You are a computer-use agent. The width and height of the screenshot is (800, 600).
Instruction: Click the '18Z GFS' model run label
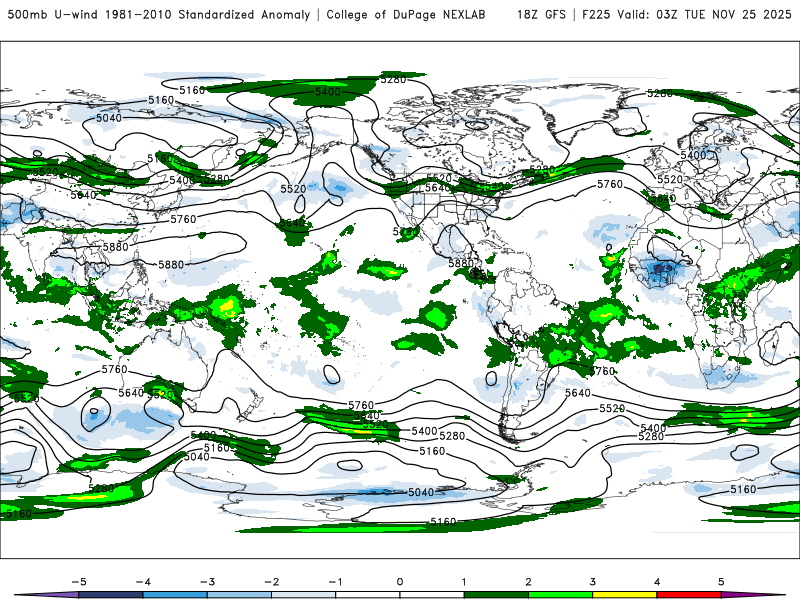(541, 14)
